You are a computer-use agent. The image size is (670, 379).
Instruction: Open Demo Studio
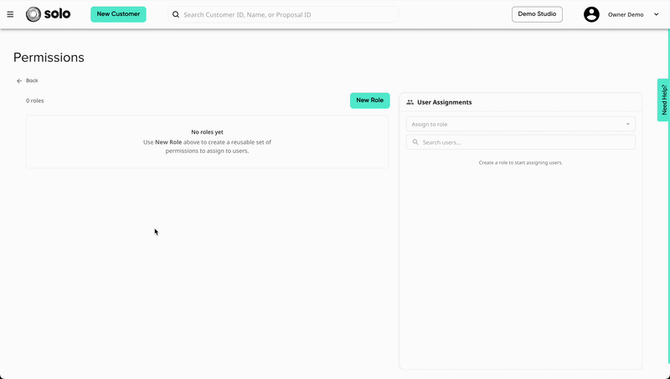(537, 14)
